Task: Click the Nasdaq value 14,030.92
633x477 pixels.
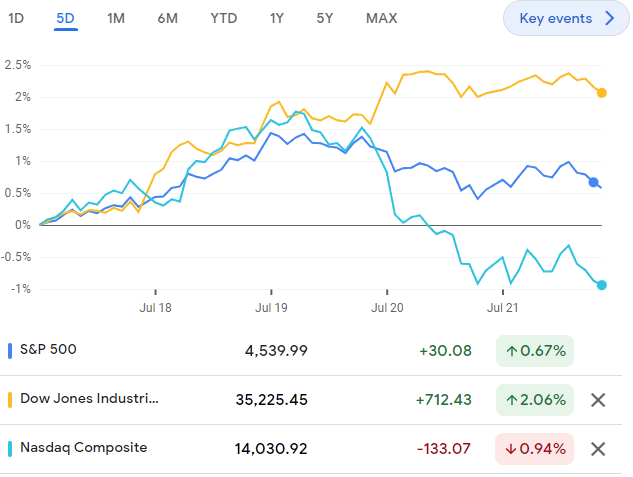Action: [271, 449]
